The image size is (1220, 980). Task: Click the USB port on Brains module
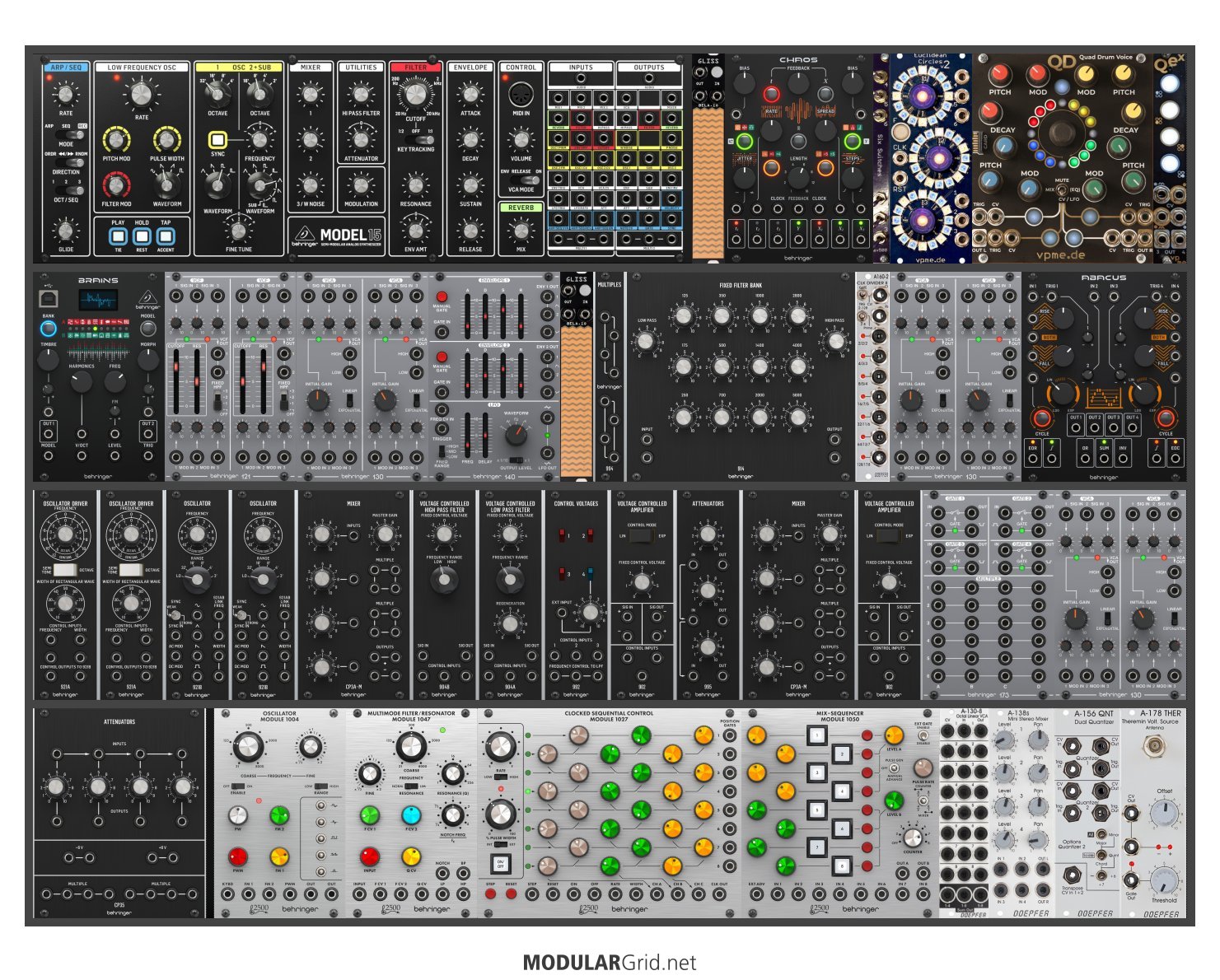point(49,297)
